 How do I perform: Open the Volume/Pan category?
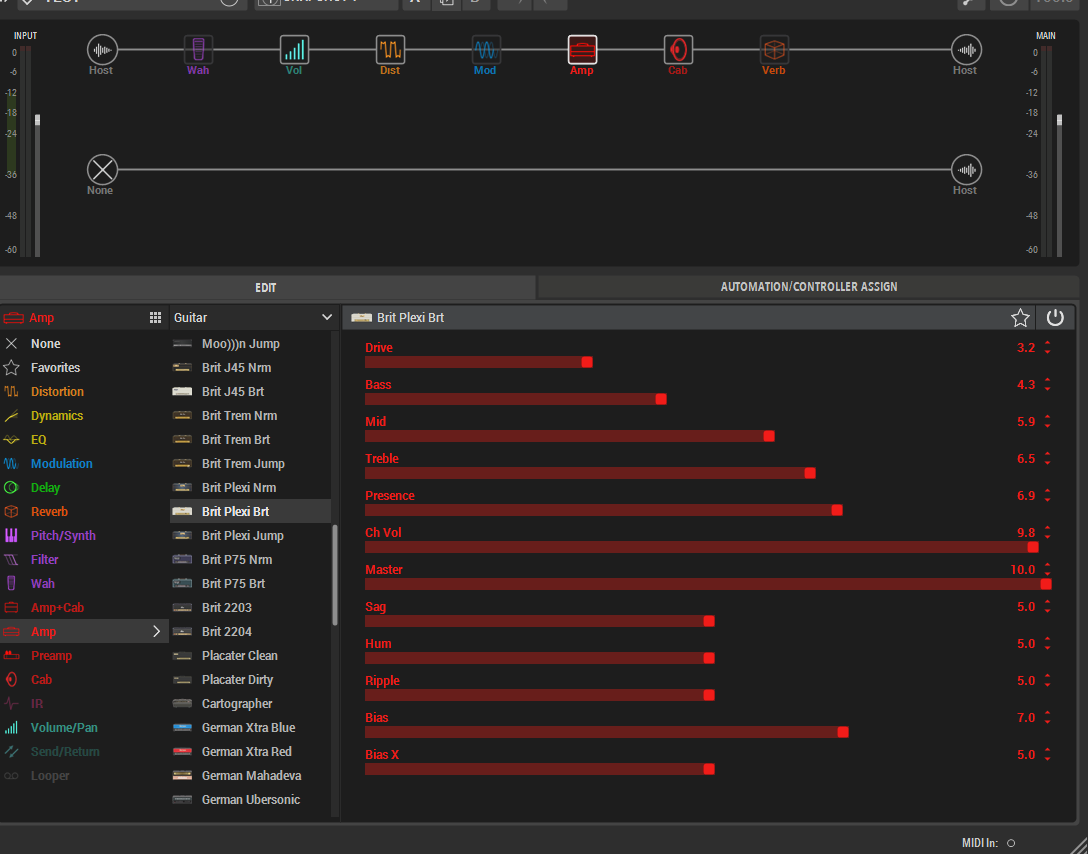[84, 728]
